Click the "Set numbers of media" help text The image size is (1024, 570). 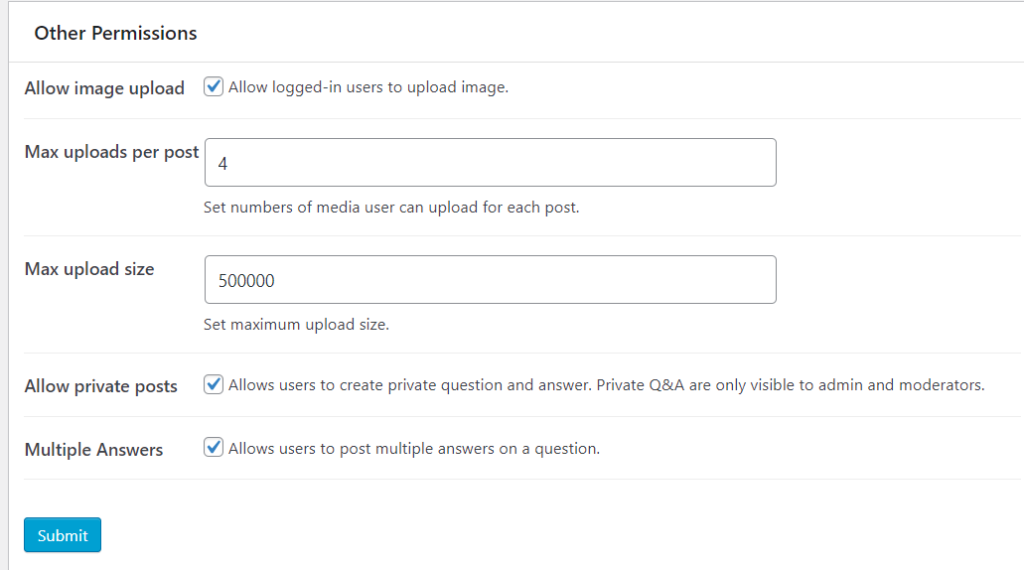[x=391, y=208]
